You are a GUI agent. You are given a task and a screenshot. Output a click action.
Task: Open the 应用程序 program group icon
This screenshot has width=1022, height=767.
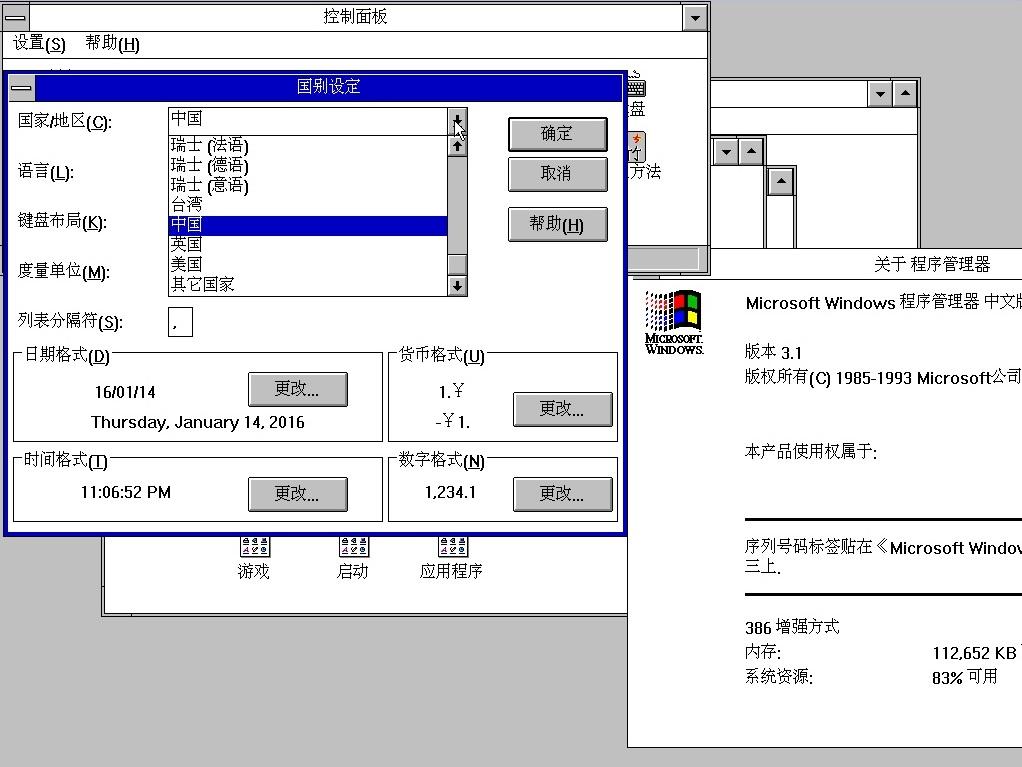click(x=451, y=548)
